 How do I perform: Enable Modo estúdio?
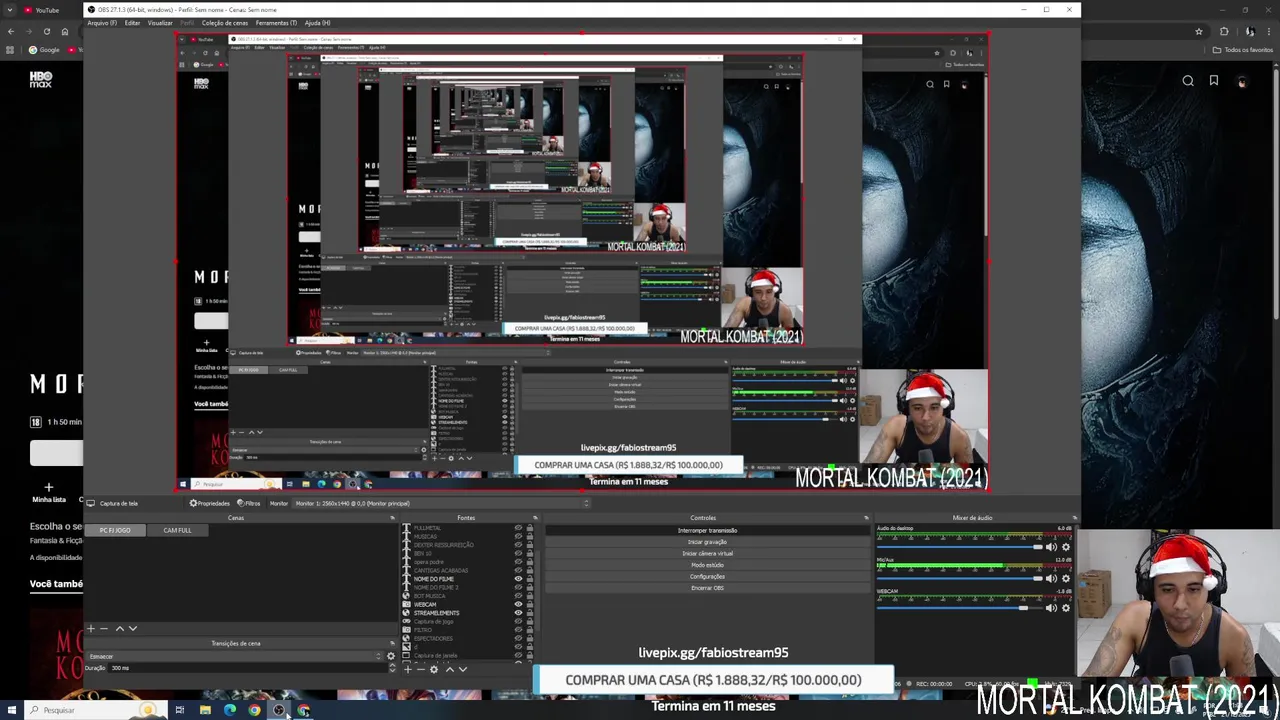click(x=707, y=565)
